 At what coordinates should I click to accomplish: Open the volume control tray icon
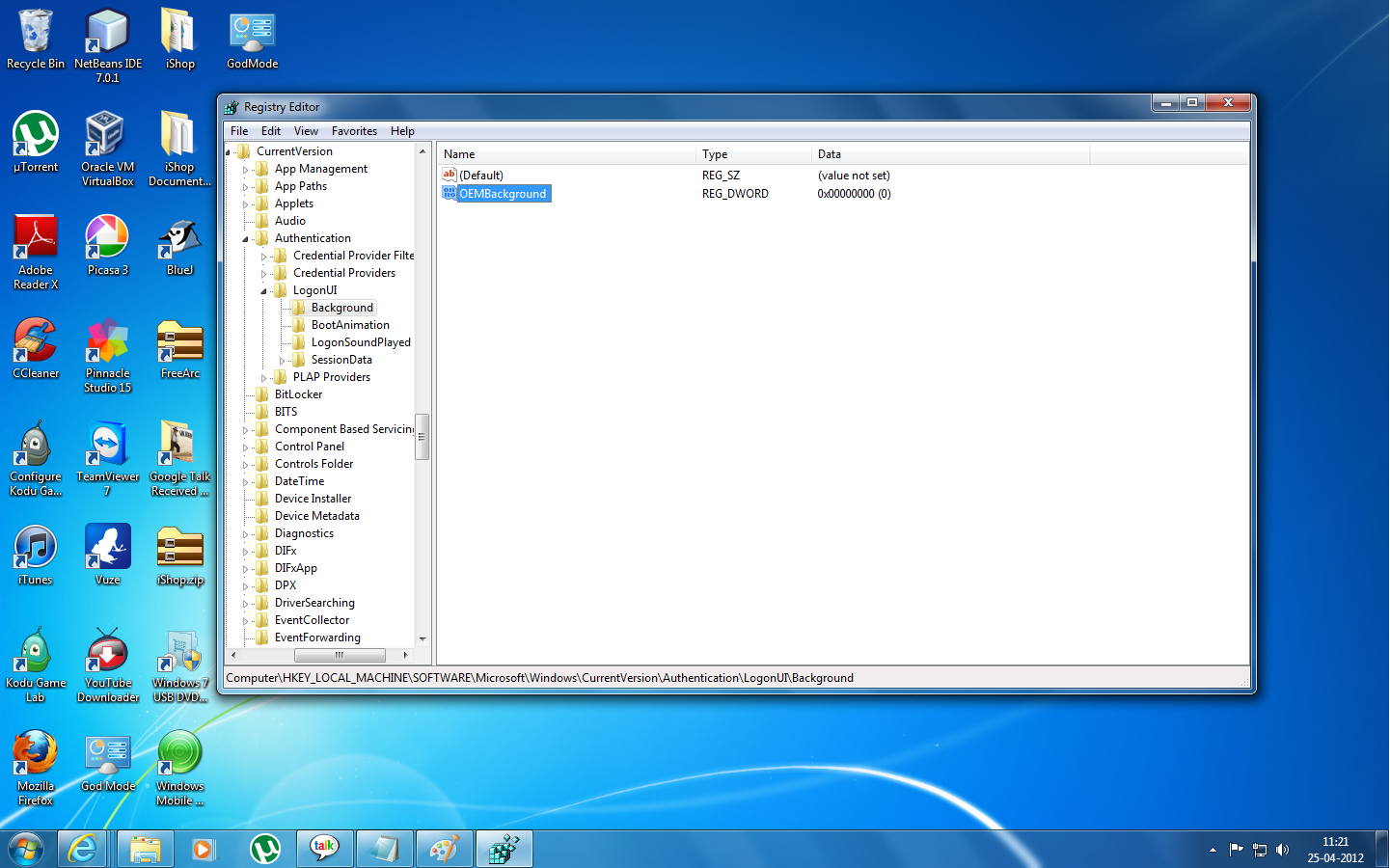[1282, 850]
